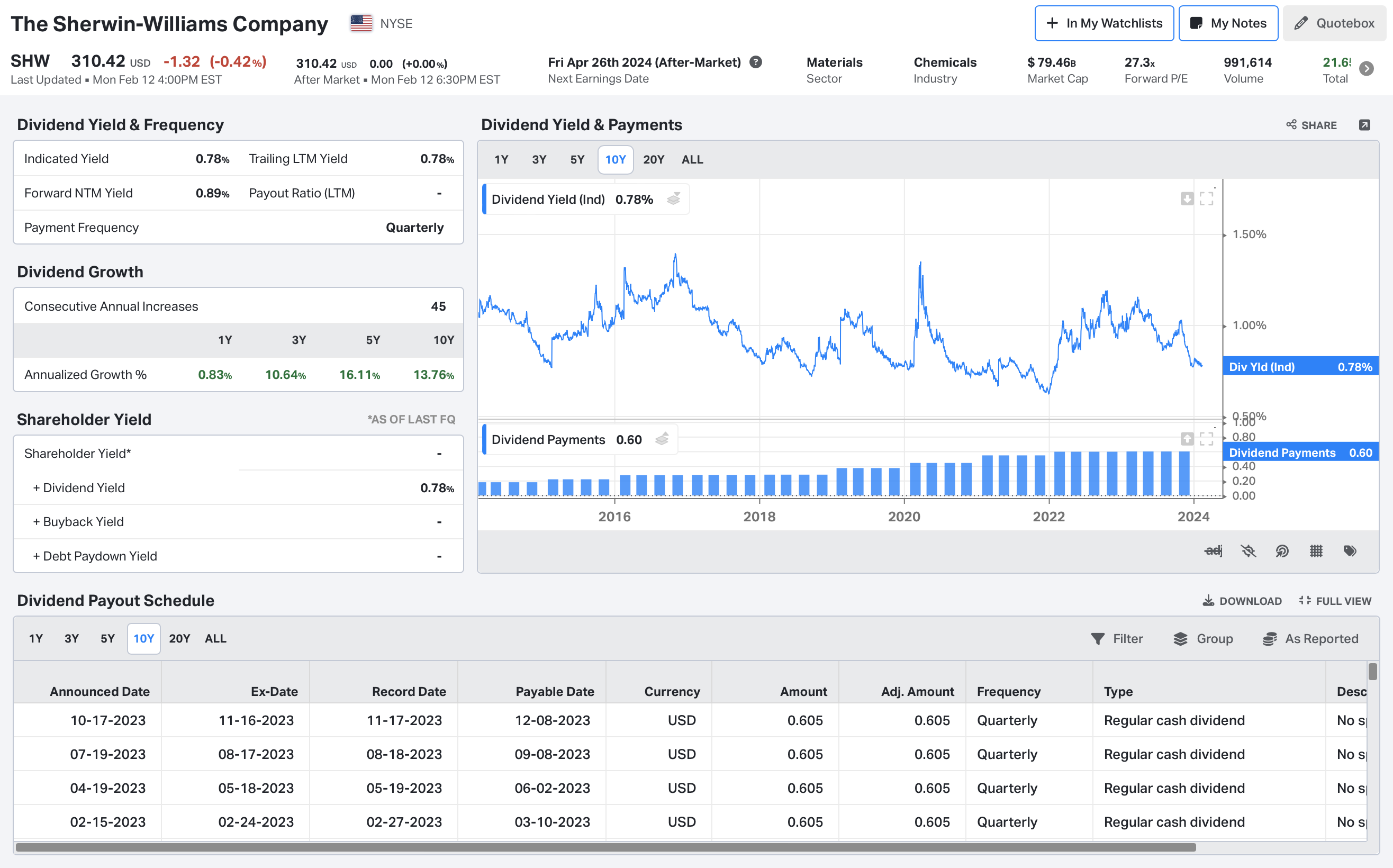Viewport: 1393px width, 868px height.
Task: Click the vertical scrollbar of the schedule table
Action: pyautogui.click(x=1372, y=672)
